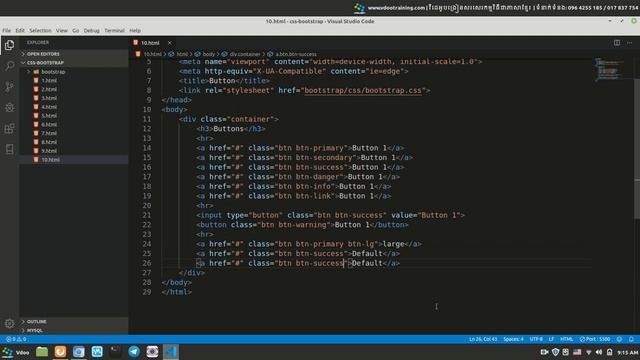
Task: Open the shield icon in system tray
Action: point(555,352)
